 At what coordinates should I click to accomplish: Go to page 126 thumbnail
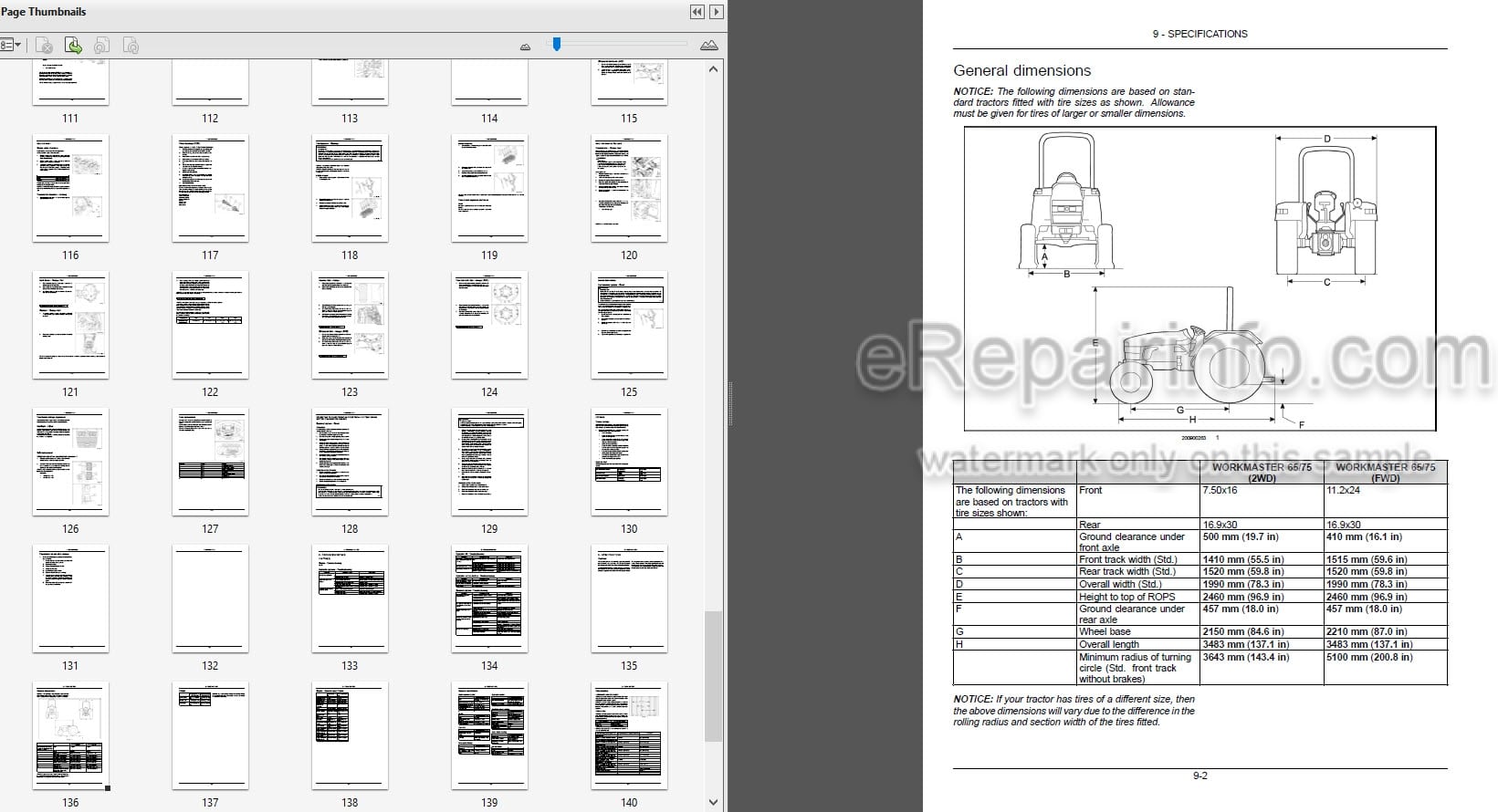[70, 462]
